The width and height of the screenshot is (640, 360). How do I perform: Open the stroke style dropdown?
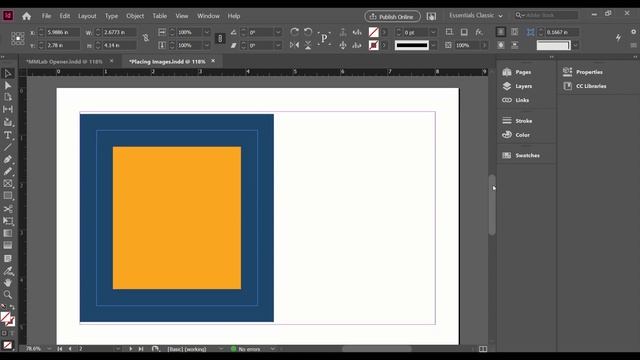point(433,45)
